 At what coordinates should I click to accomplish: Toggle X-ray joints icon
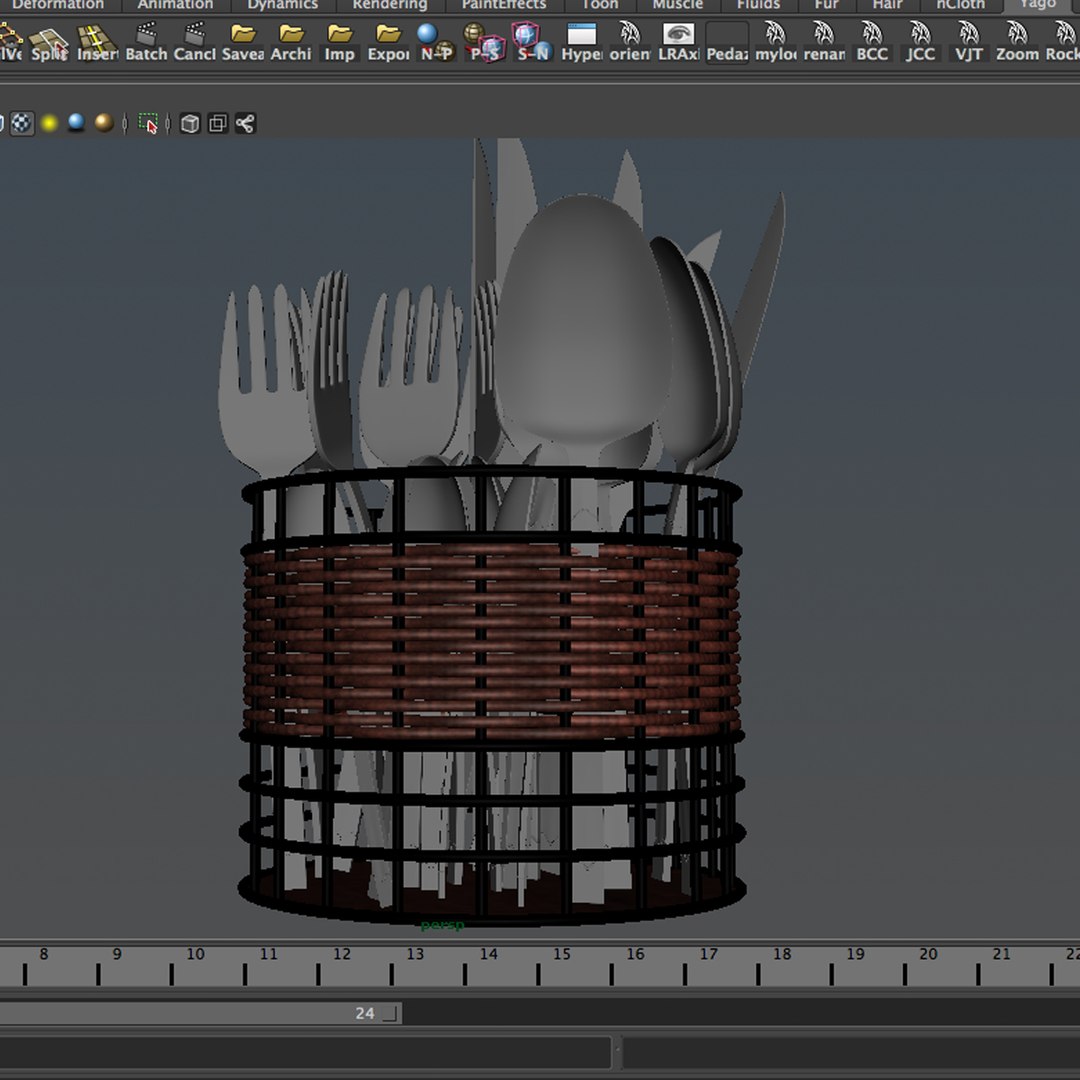(x=245, y=123)
